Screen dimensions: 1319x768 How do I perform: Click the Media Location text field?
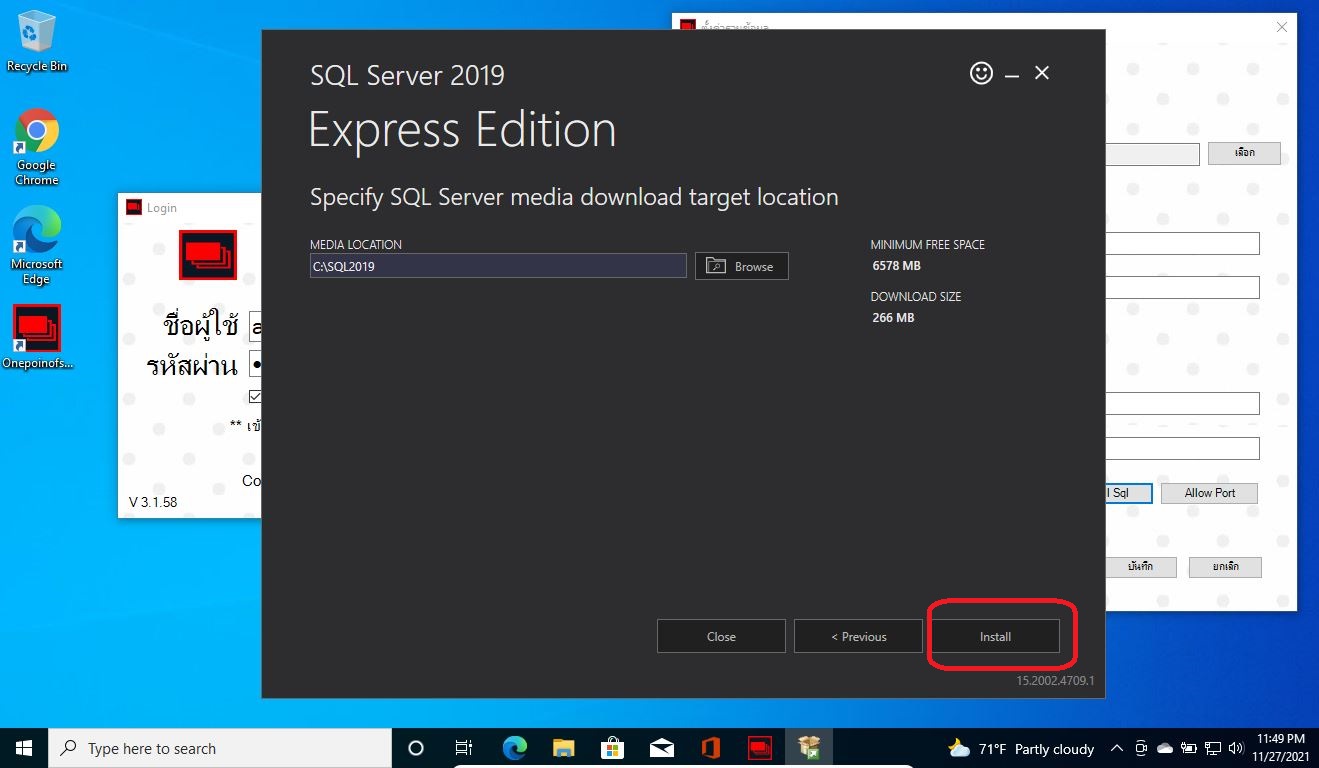pos(498,266)
